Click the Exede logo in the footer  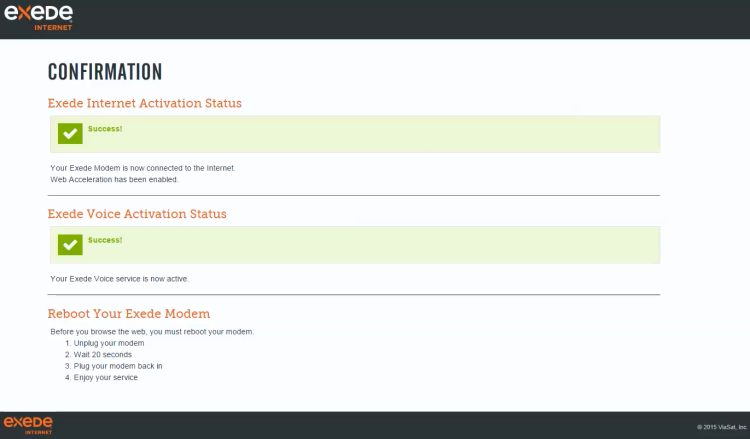pos(28,425)
